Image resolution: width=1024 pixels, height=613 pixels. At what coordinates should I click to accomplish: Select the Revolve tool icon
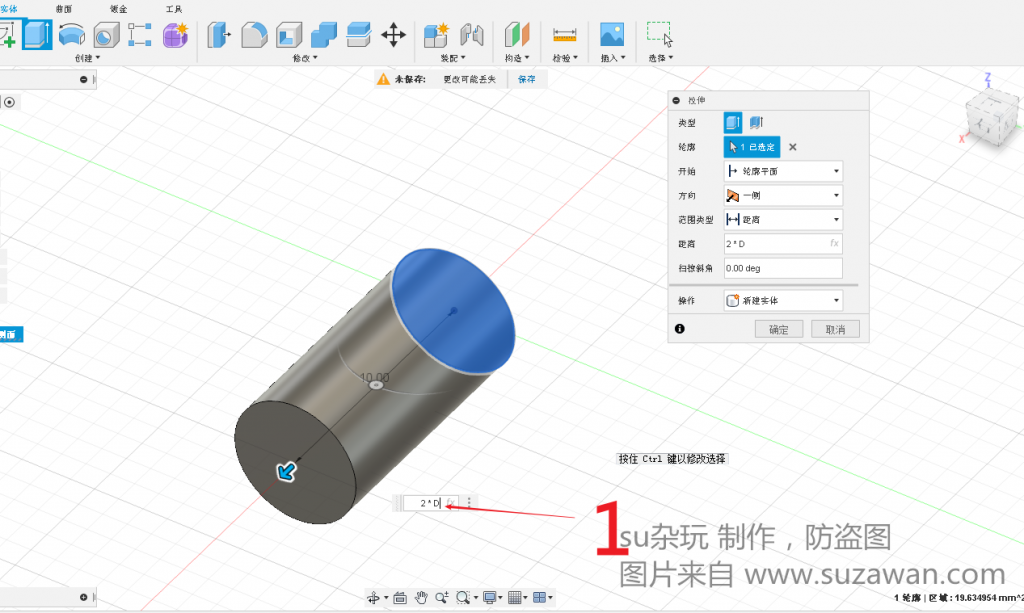click(x=71, y=35)
